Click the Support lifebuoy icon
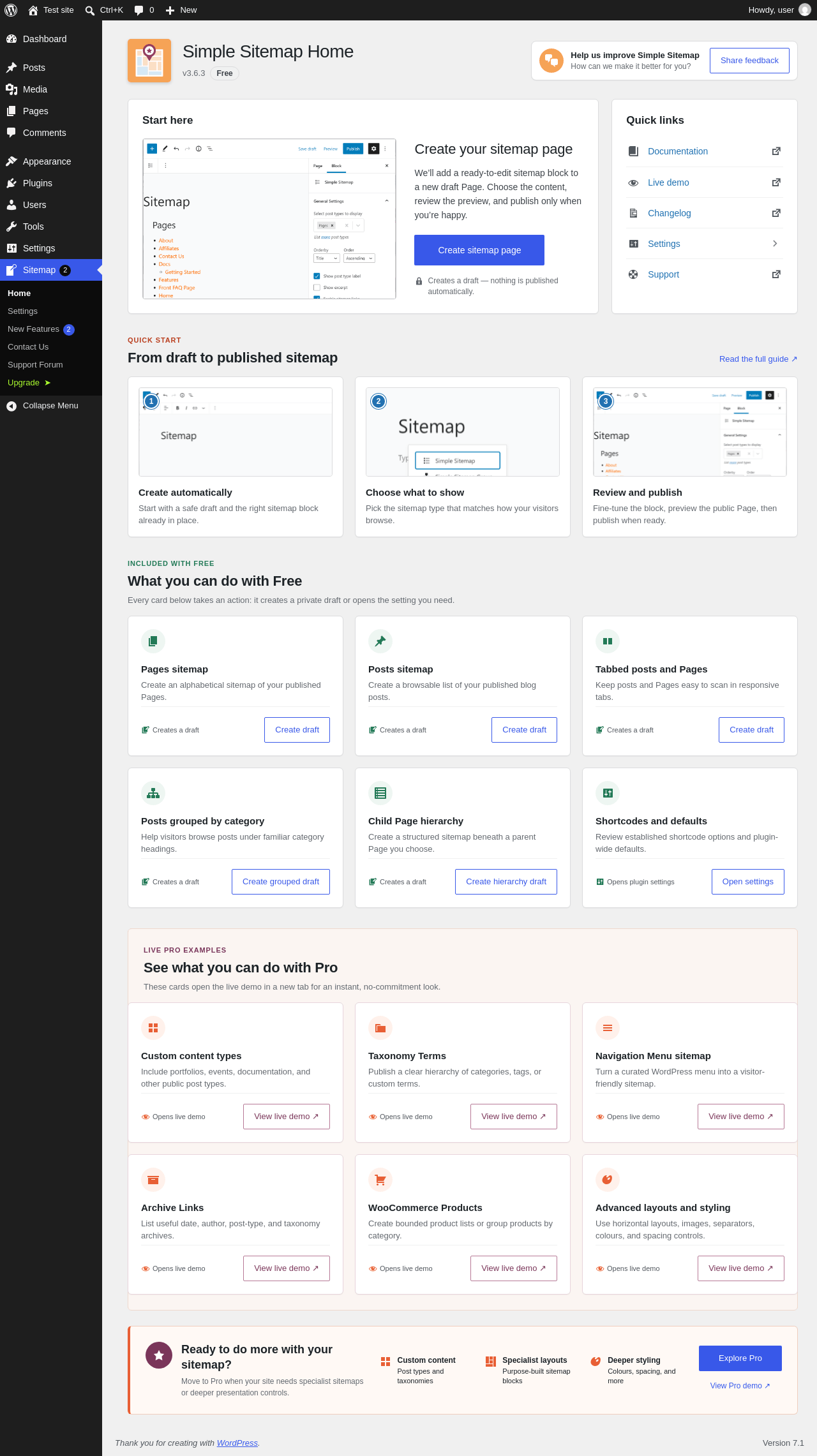817x1456 pixels. [633, 274]
